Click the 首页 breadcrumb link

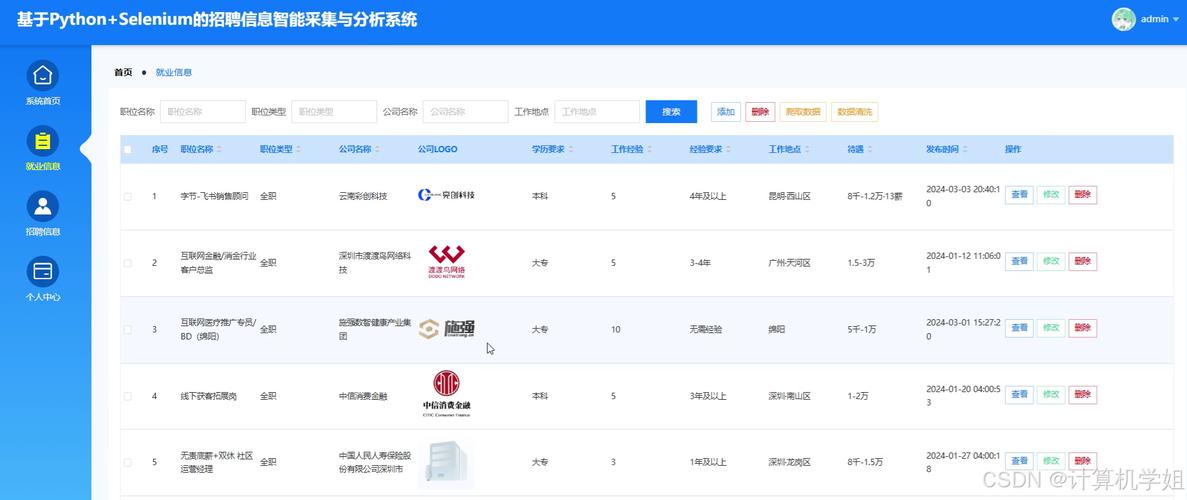tap(123, 73)
